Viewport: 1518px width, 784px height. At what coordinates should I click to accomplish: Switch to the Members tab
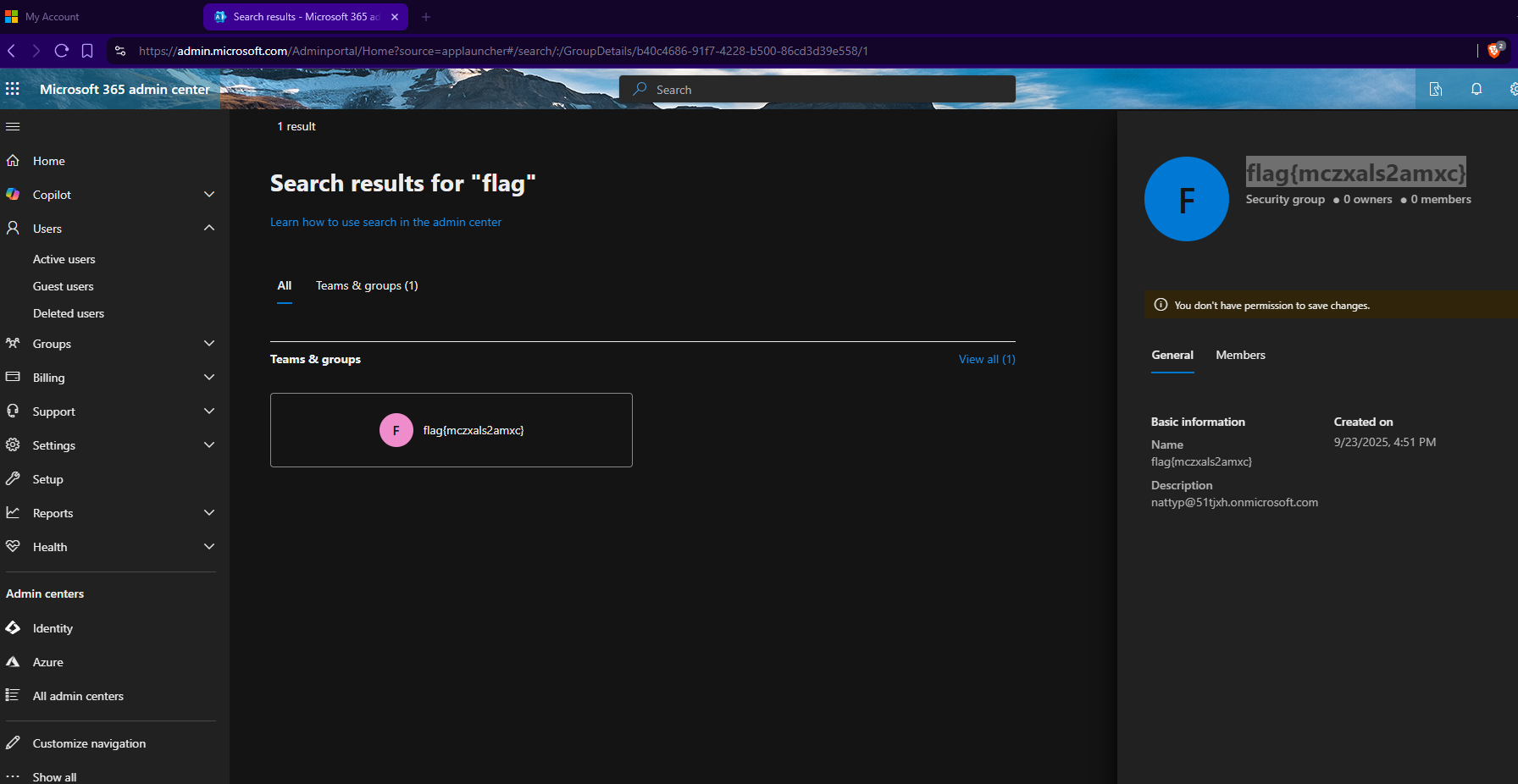(x=1240, y=356)
